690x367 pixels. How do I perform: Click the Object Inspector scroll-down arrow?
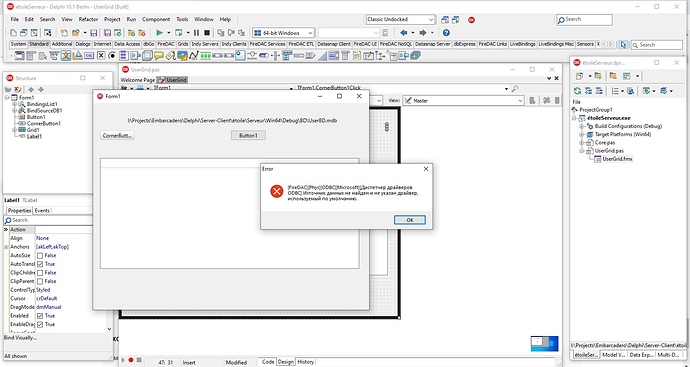109,329
